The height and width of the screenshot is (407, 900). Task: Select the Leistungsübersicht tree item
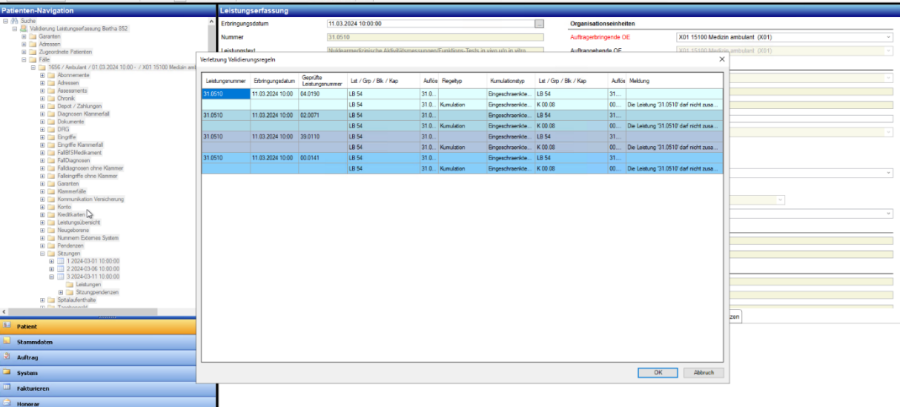coord(79,221)
